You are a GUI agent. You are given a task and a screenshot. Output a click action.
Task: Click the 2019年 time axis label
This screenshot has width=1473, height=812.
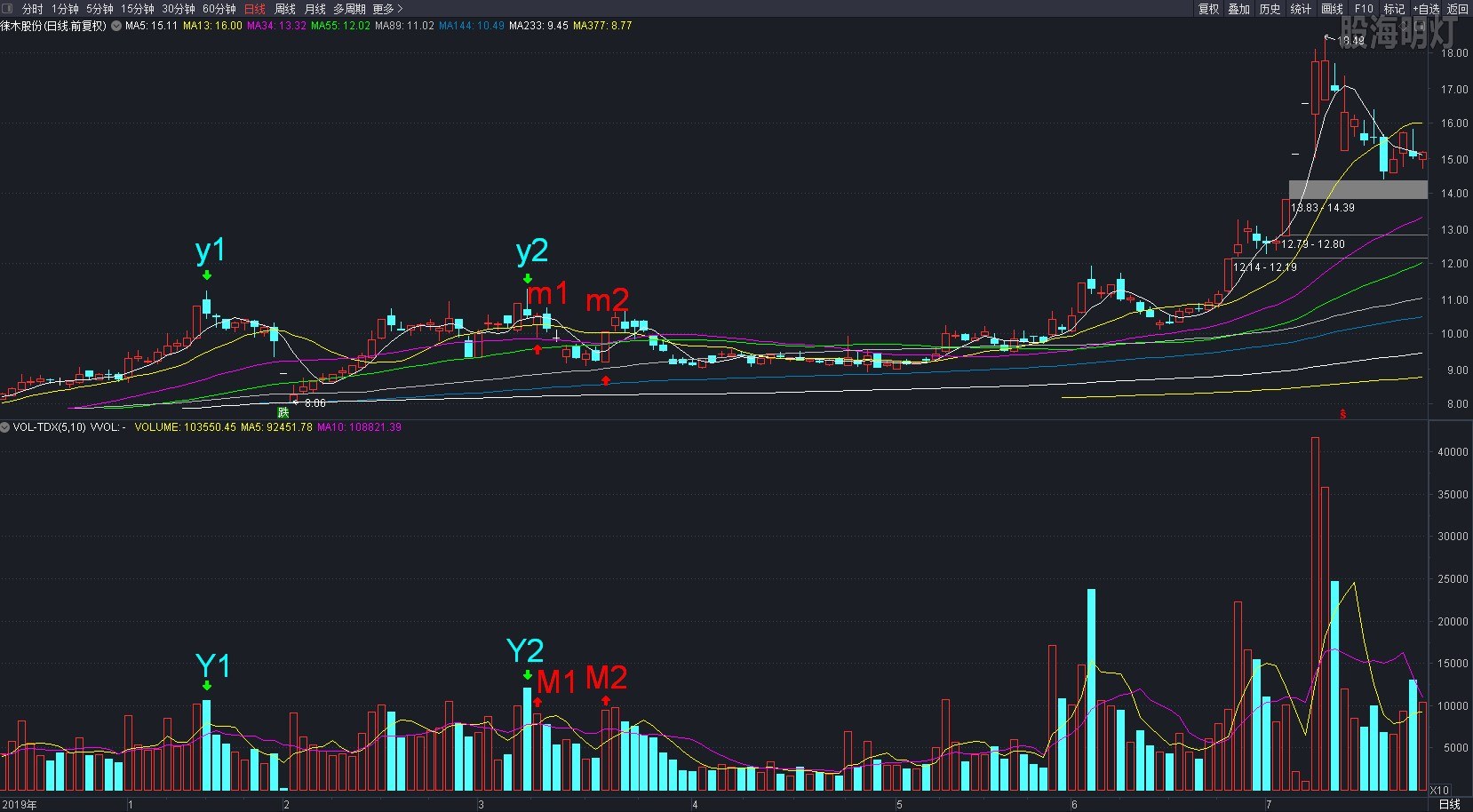(20, 805)
